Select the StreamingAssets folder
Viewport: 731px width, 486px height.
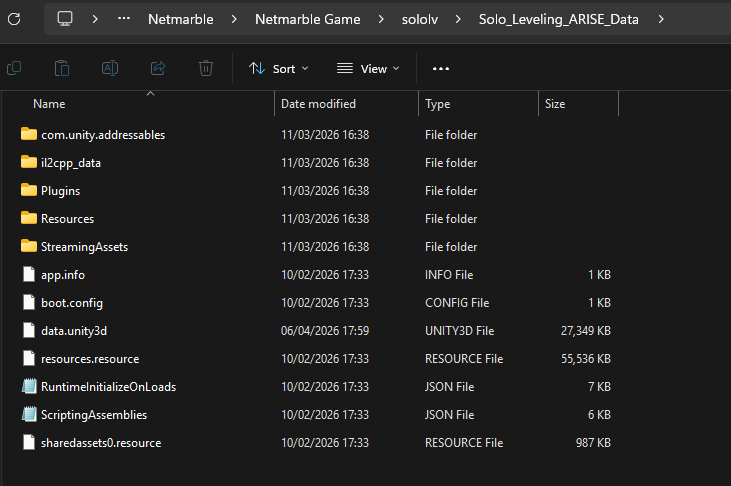click(84, 247)
